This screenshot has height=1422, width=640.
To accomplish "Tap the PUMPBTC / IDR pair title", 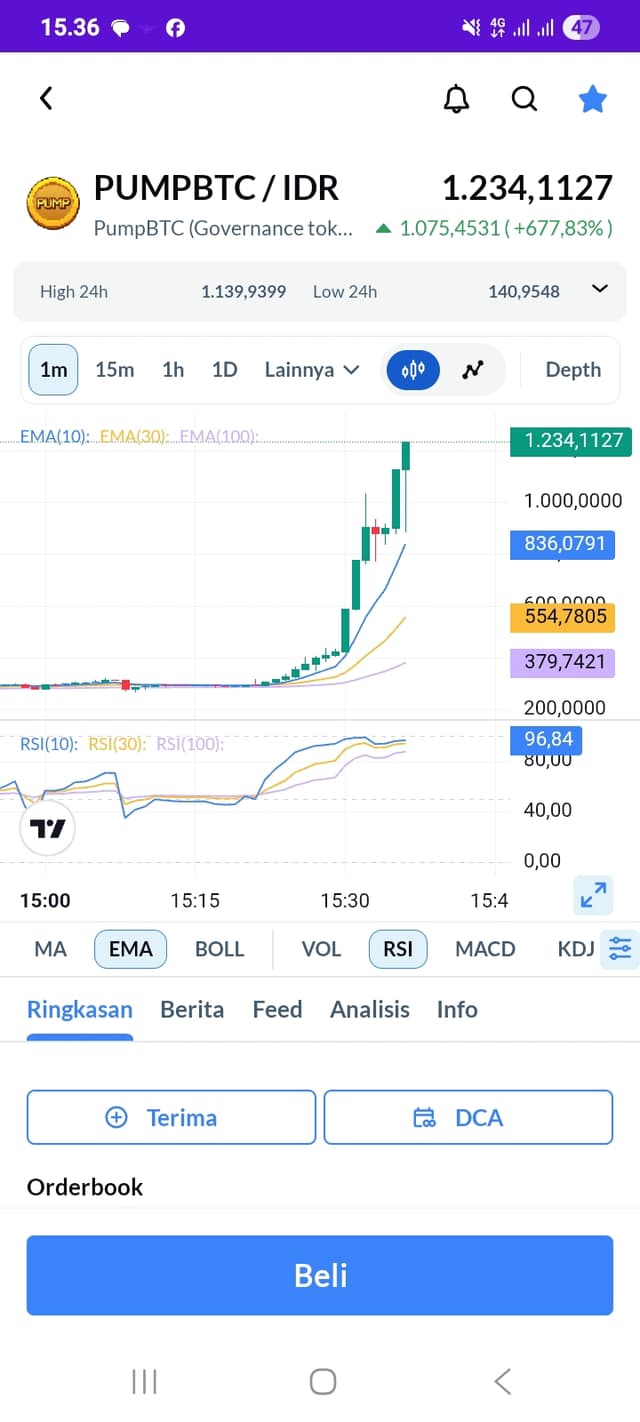I will tap(216, 188).
